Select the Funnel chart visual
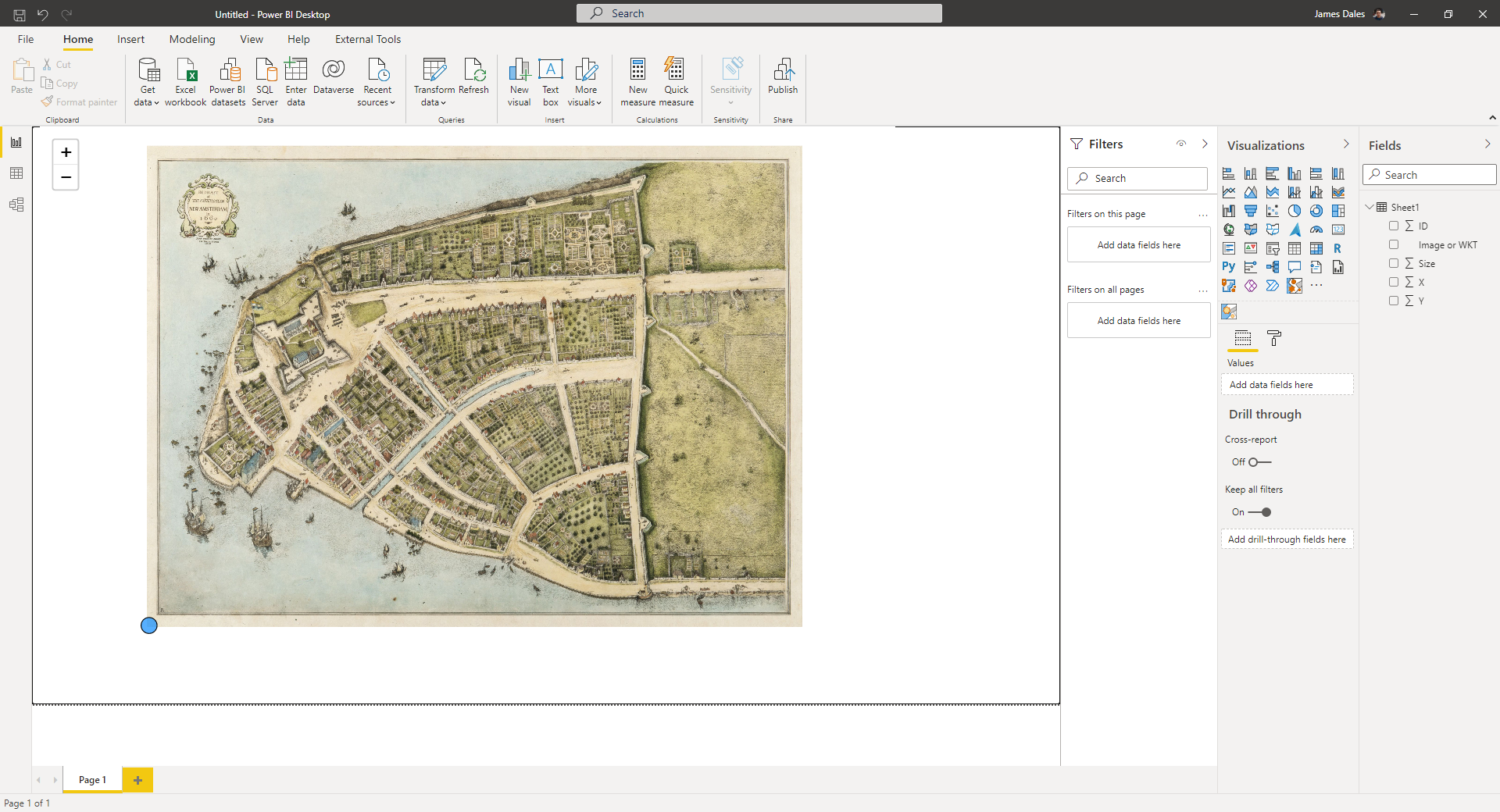 pos(1251,211)
